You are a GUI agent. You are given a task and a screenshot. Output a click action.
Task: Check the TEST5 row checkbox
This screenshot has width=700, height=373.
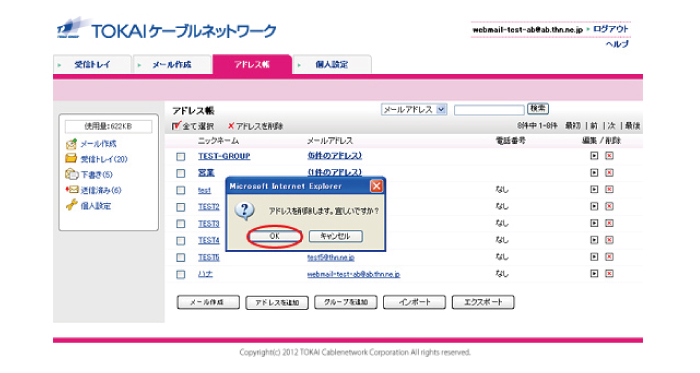click(x=180, y=257)
